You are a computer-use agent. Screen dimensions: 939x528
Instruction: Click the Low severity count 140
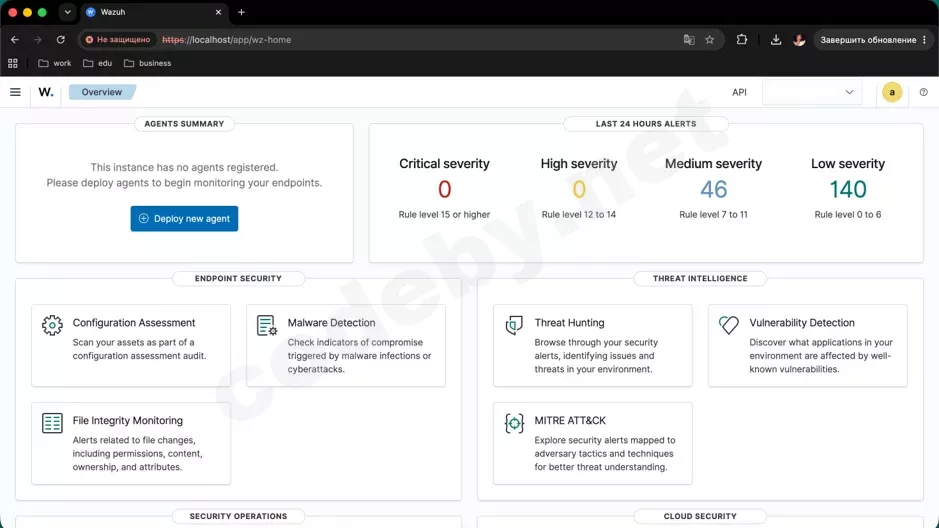(847, 189)
